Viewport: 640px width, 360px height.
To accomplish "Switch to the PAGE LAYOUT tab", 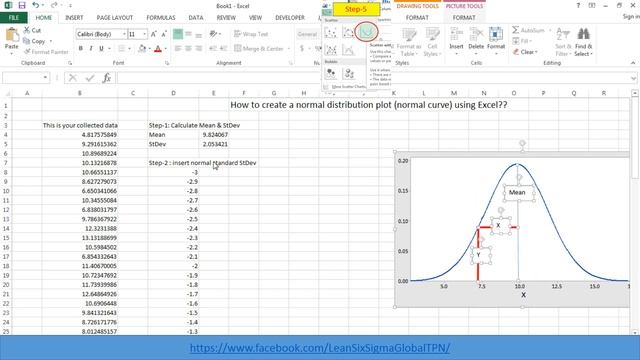I will click(x=115, y=18).
